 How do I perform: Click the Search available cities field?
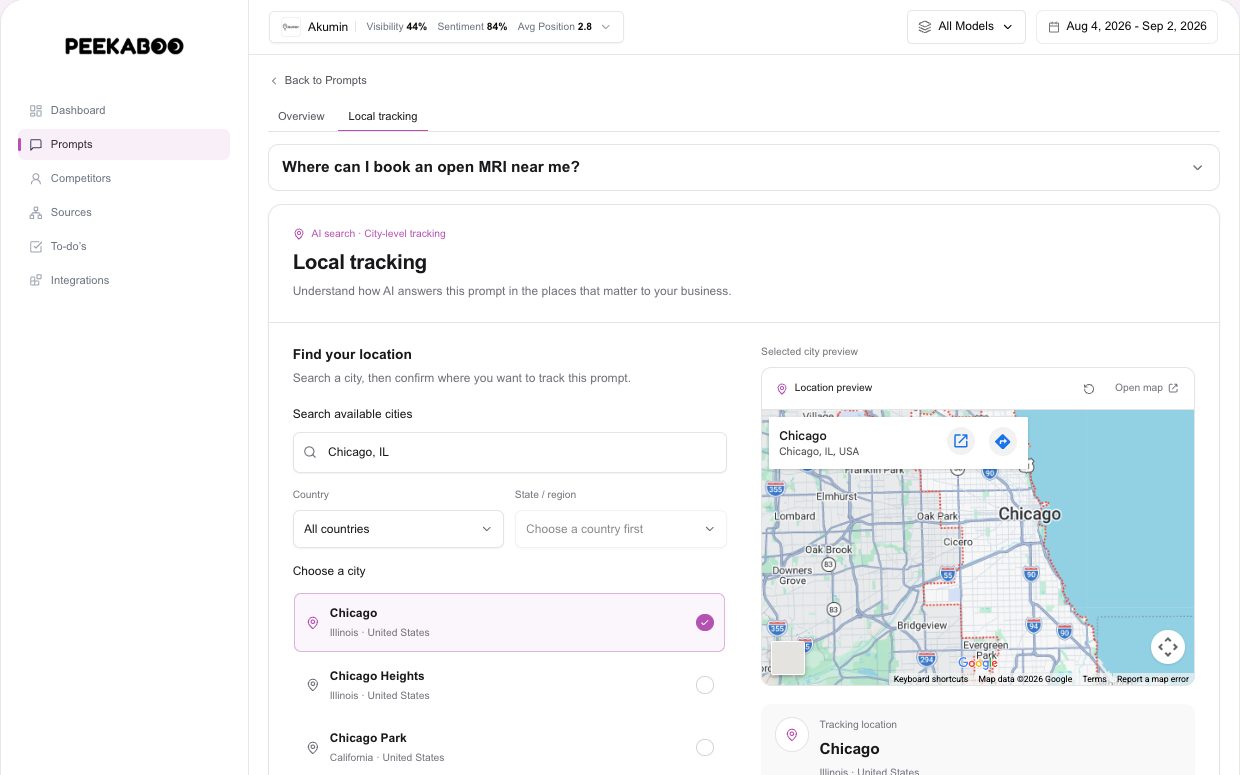(x=510, y=452)
